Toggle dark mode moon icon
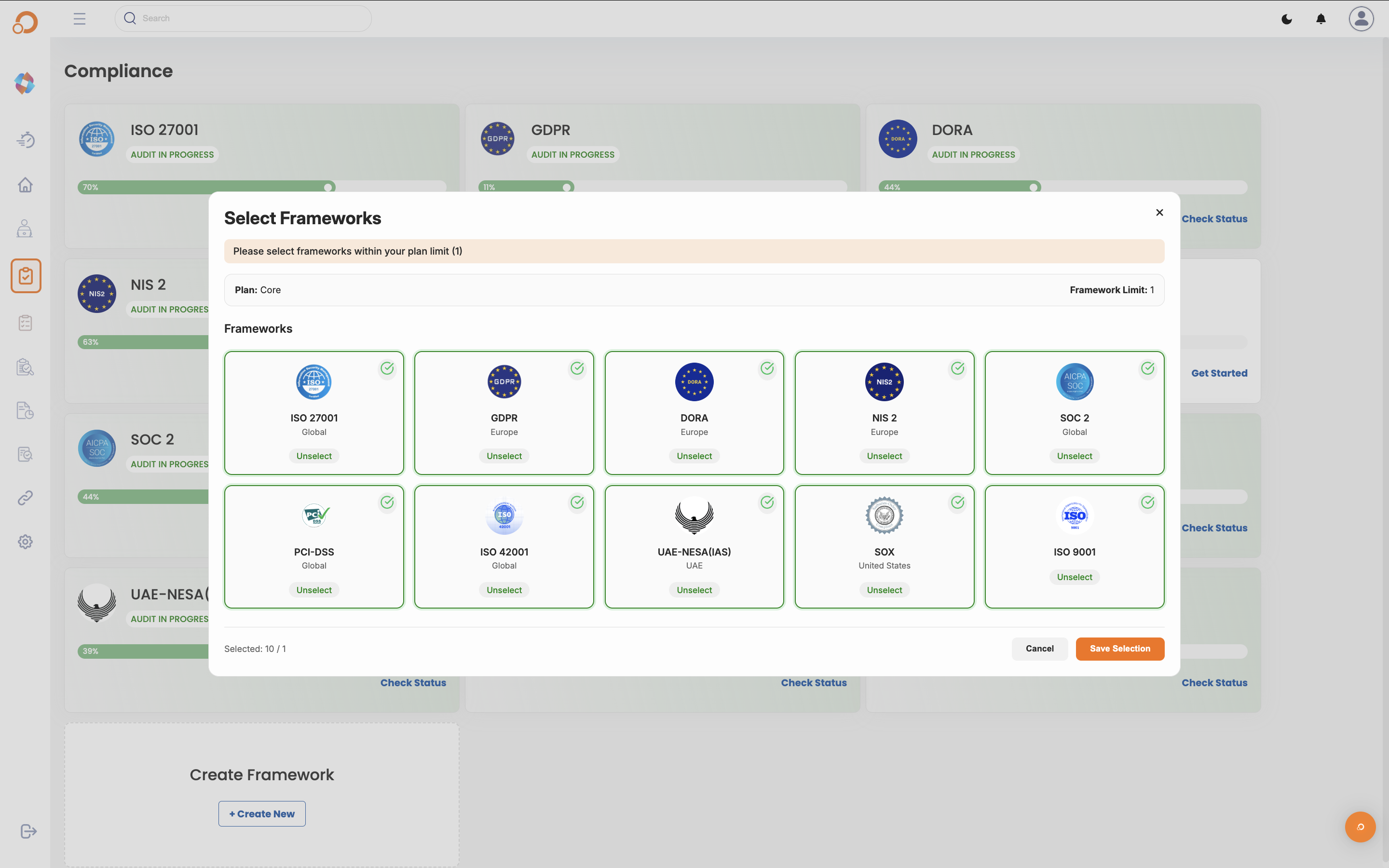Image resolution: width=1389 pixels, height=868 pixels. [x=1287, y=19]
